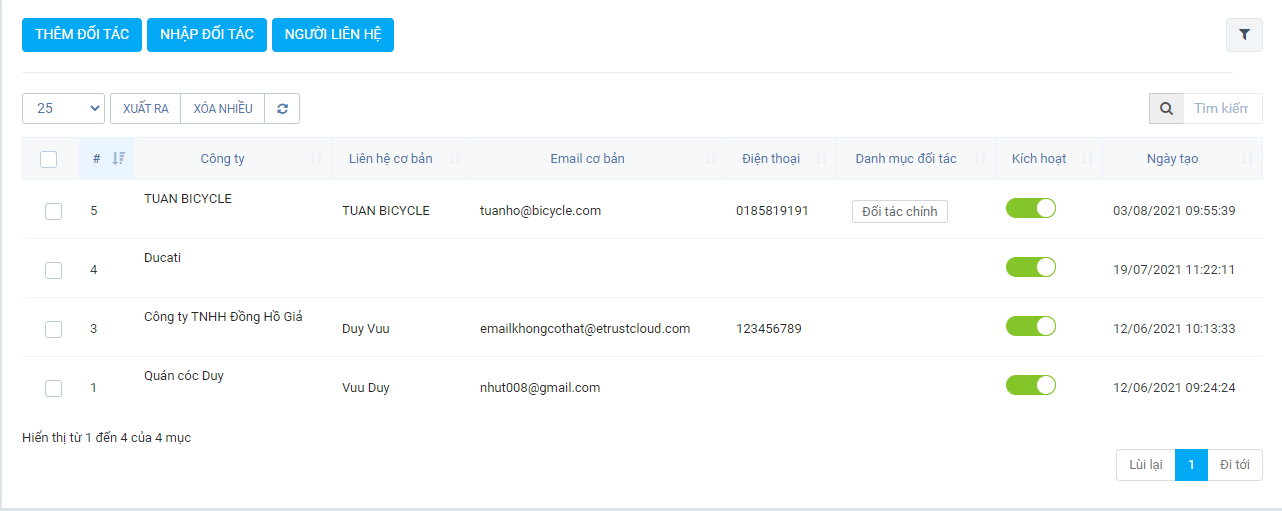Click the Thêm đối tác button
The height and width of the screenshot is (511, 1282).
[82, 34]
